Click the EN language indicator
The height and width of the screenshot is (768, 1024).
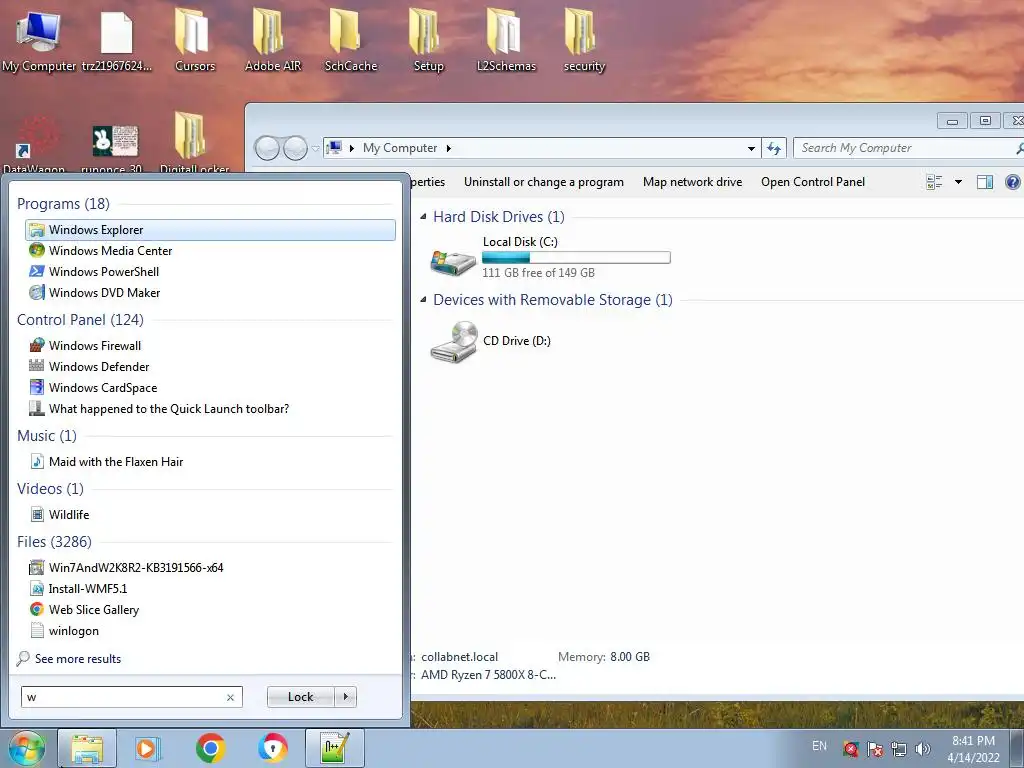coord(819,746)
